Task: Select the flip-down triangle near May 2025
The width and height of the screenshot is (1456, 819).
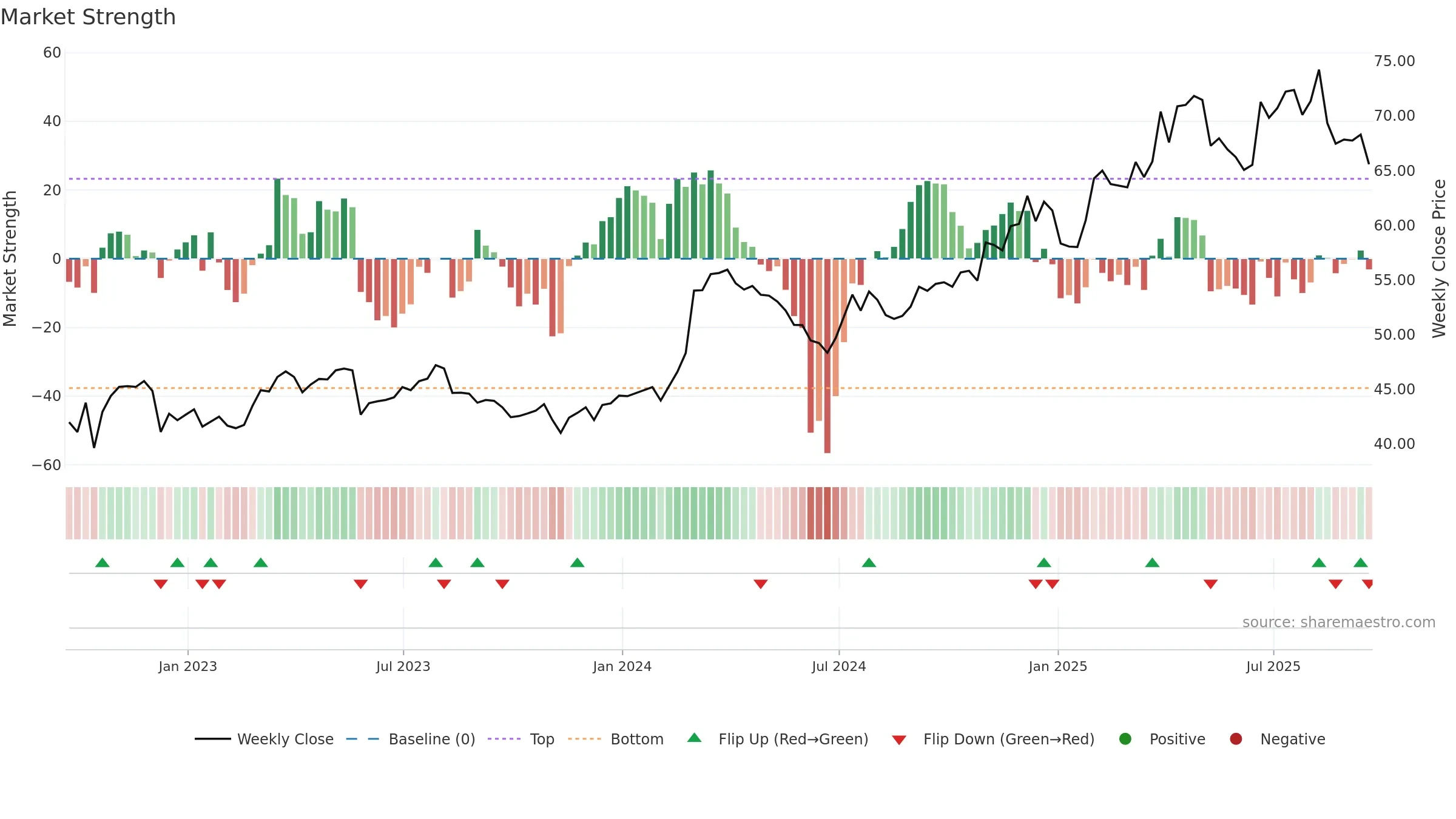Action: [x=1211, y=584]
